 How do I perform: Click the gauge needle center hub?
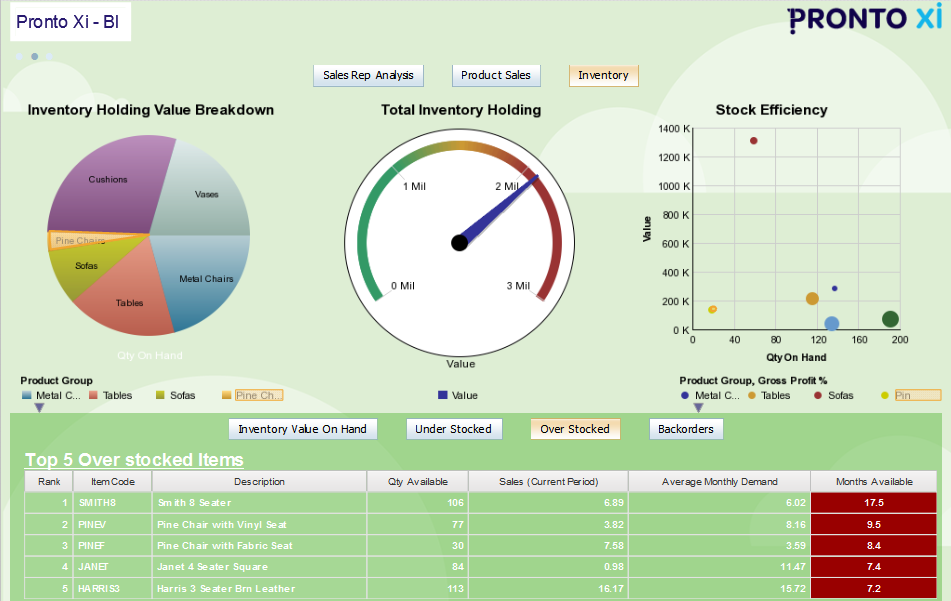pos(459,242)
